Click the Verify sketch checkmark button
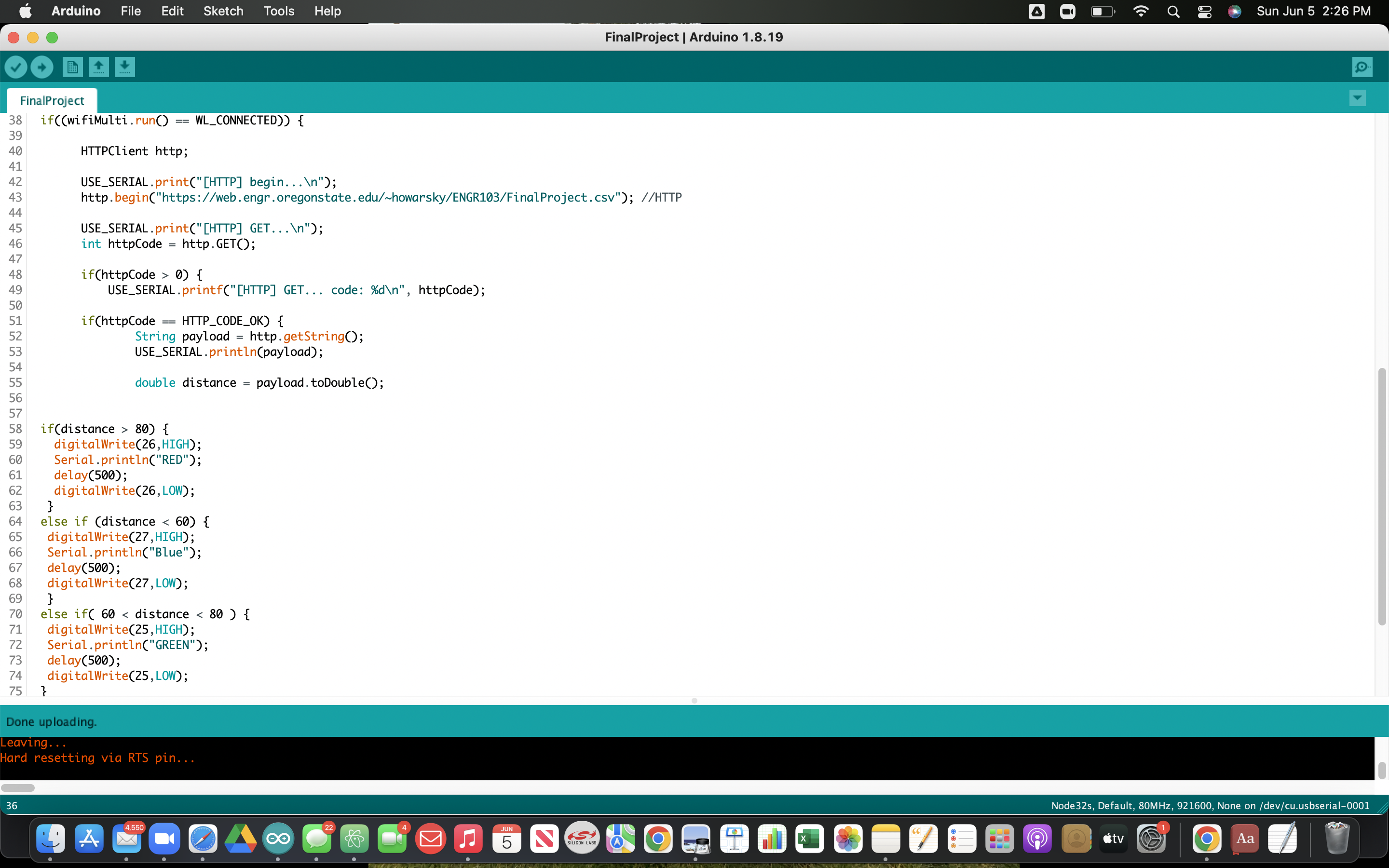 (x=16, y=67)
